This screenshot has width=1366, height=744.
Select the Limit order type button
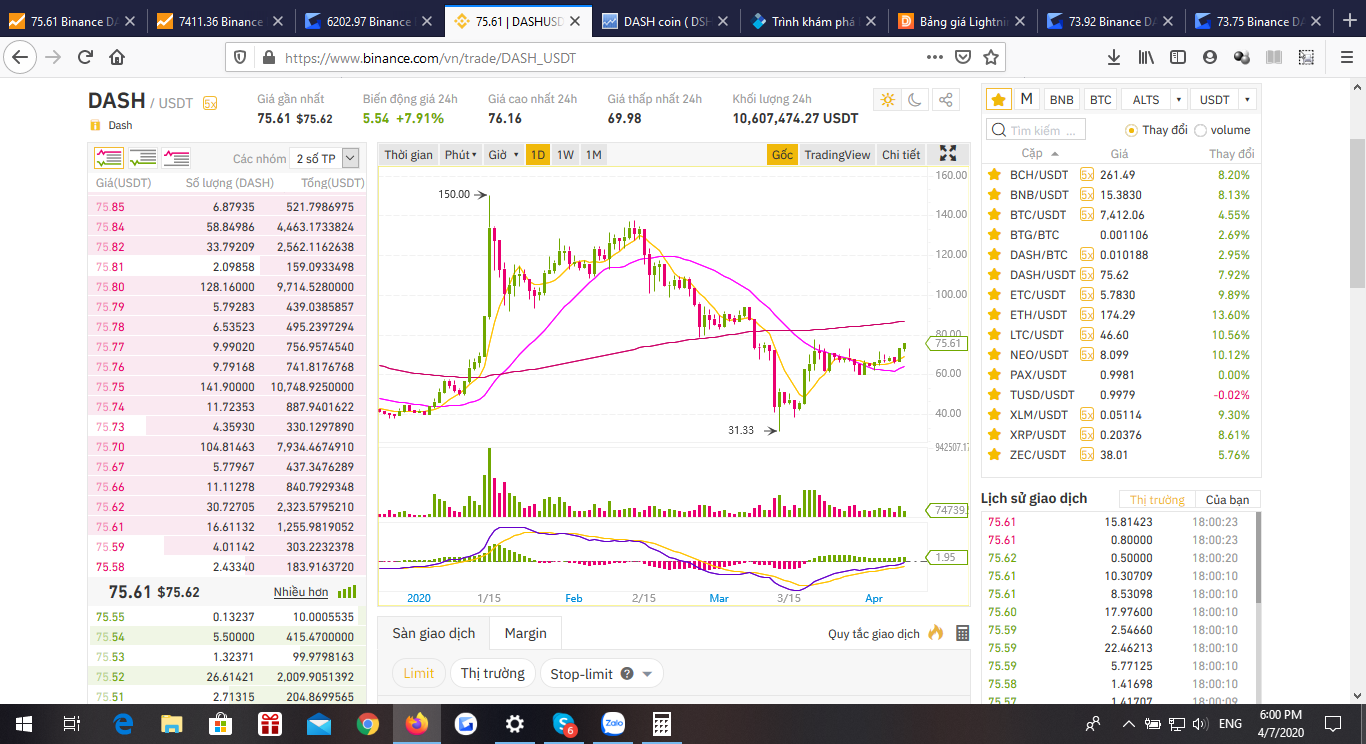(419, 673)
